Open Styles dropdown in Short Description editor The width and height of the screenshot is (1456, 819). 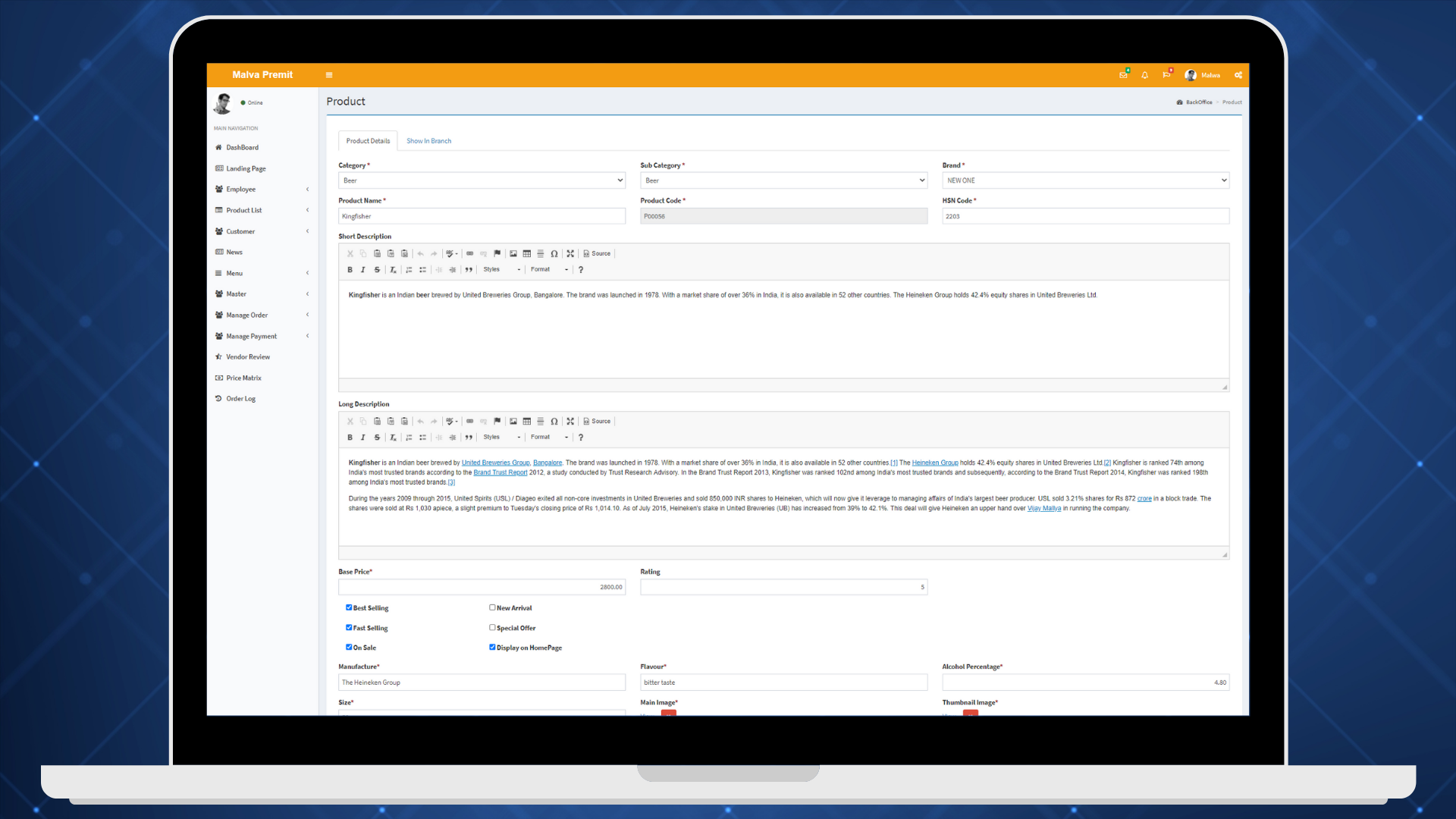click(x=501, y=270)
